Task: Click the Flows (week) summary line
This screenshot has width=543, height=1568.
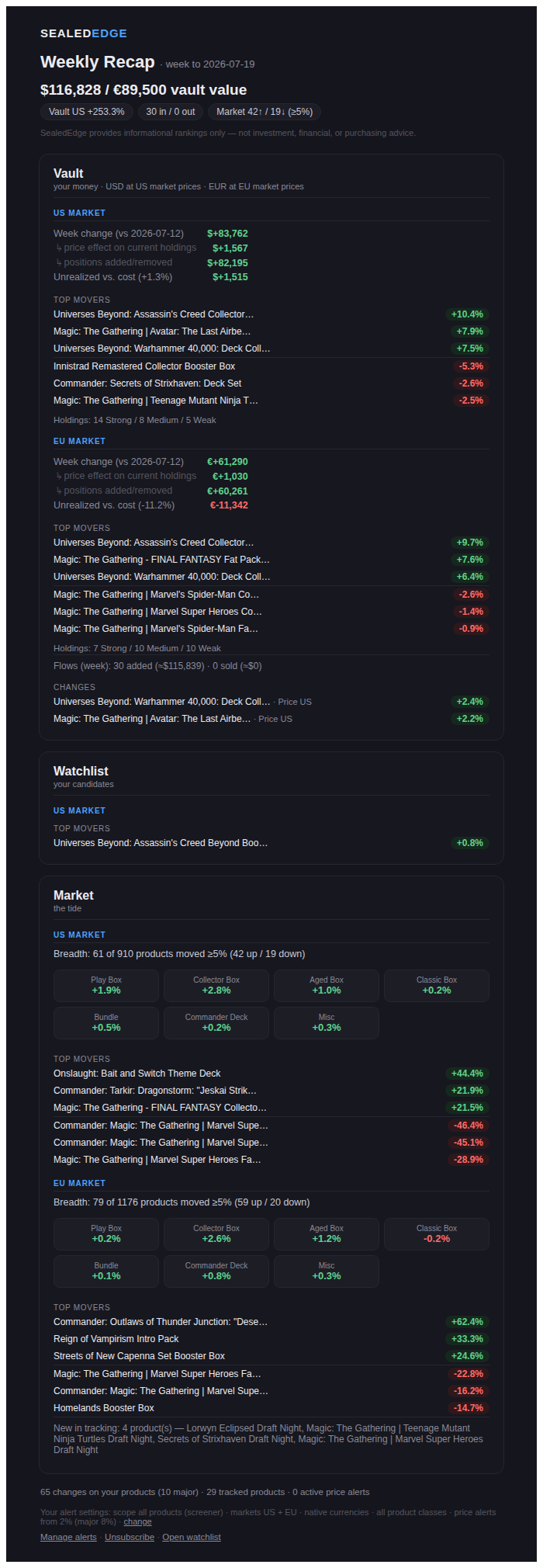Action: click(157, 666)
